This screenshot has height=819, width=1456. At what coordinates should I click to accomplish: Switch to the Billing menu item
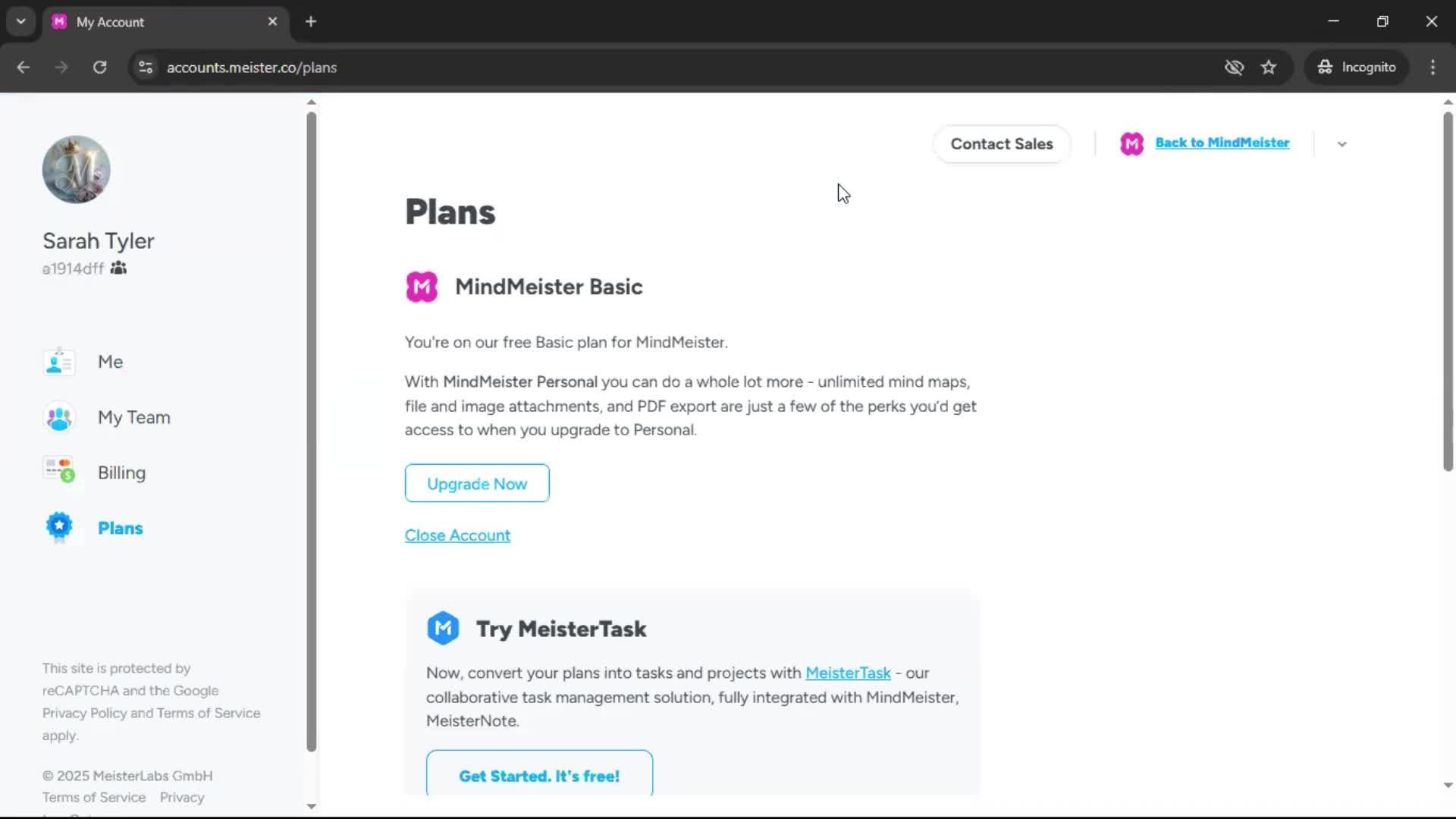(x=121, y=472)
